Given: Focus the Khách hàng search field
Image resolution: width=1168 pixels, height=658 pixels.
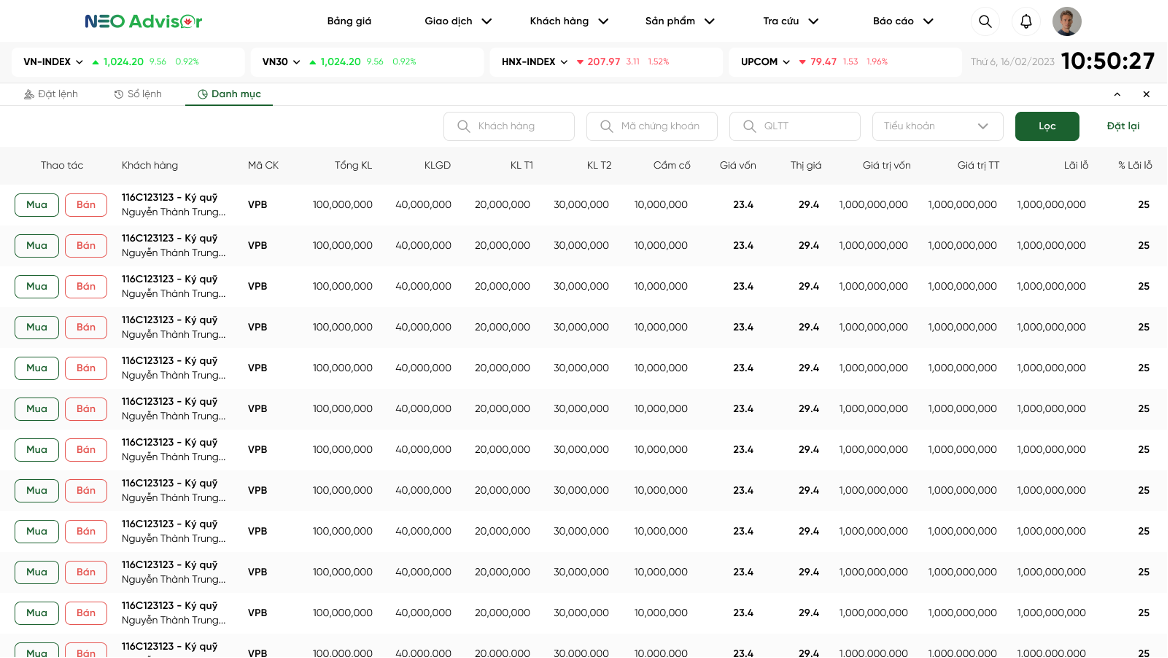Looking at the screenshot, I should (509, 126).
